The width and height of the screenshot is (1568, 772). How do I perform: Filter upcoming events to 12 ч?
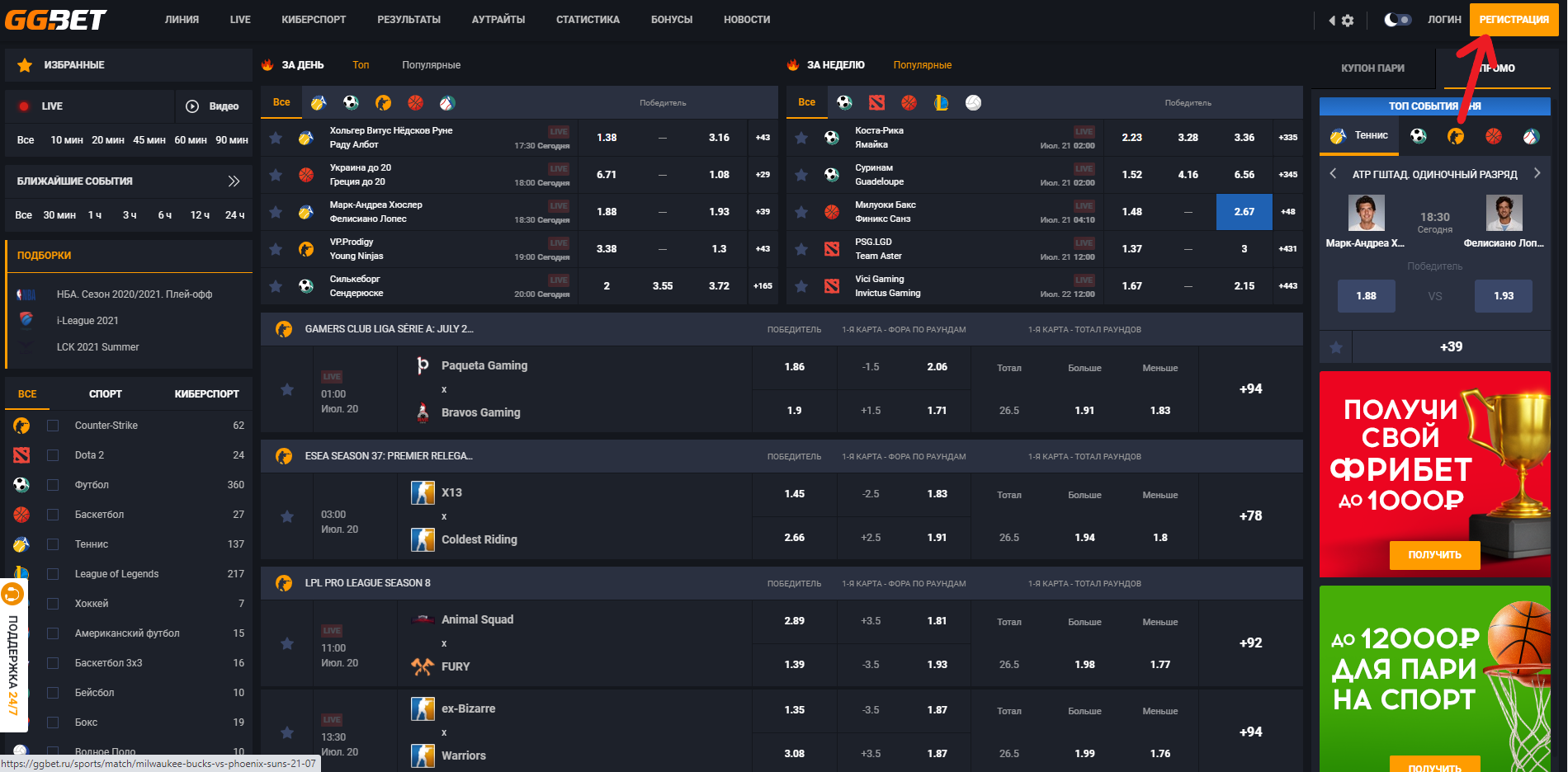[x=200, y=215]
